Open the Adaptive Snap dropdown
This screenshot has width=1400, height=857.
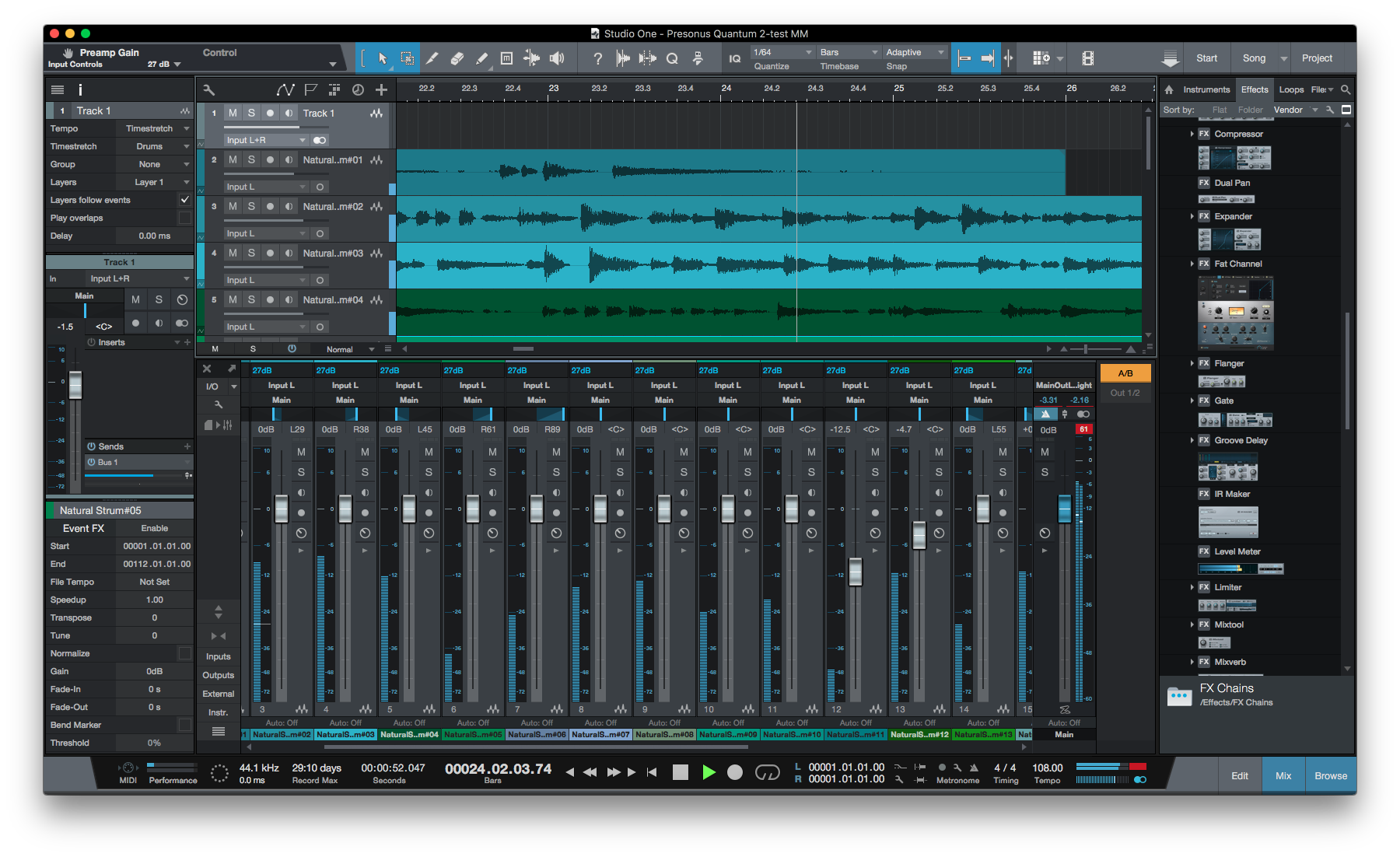(x=915, y=52)
